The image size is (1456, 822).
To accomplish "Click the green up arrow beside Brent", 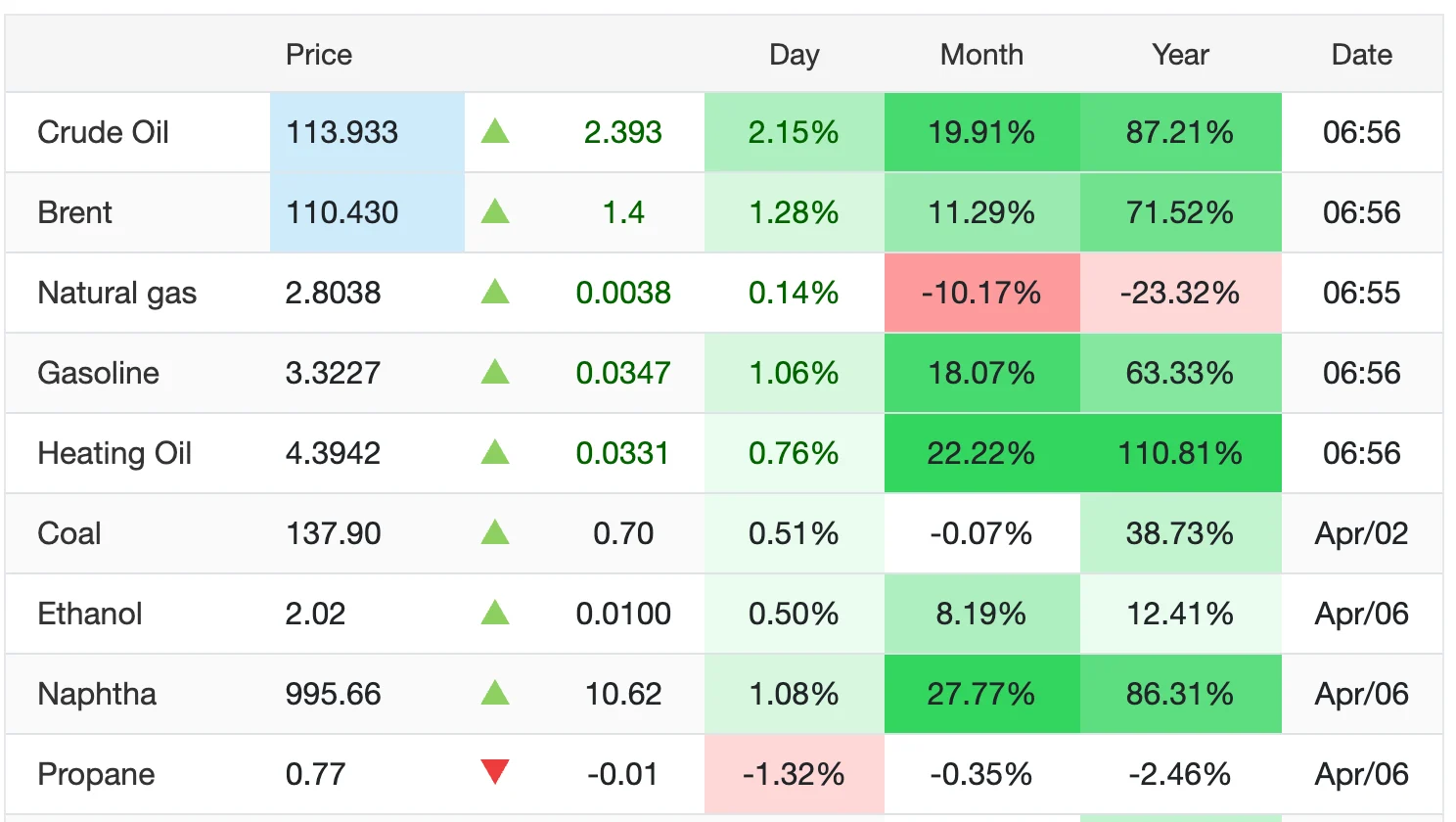I will pyautogui.click(x=495, y=211).
